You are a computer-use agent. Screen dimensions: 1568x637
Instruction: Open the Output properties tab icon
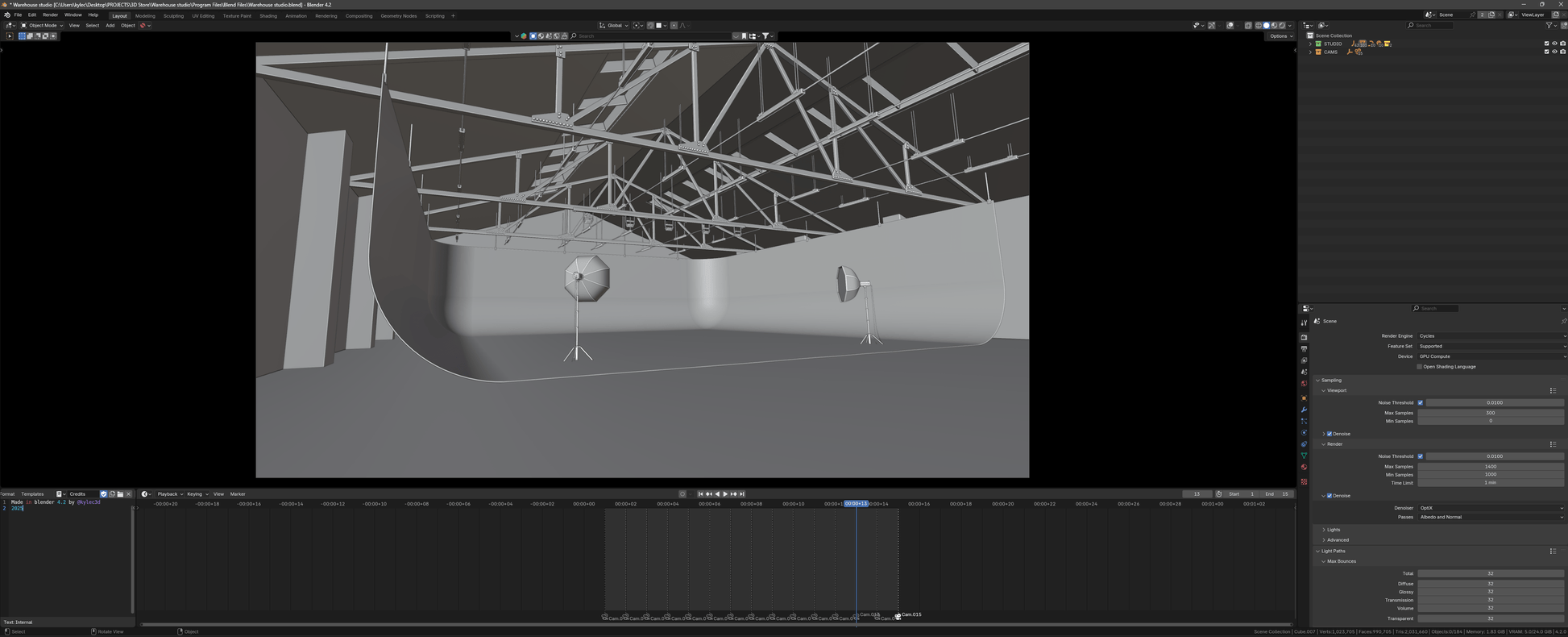coord(1304,349)
